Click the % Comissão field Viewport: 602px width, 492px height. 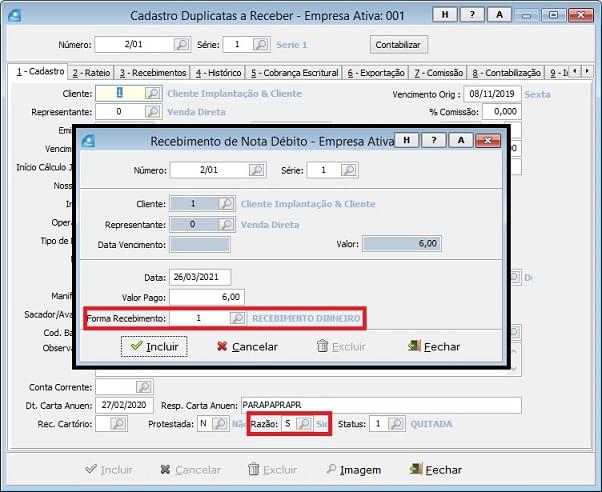(x=502, y=112)
